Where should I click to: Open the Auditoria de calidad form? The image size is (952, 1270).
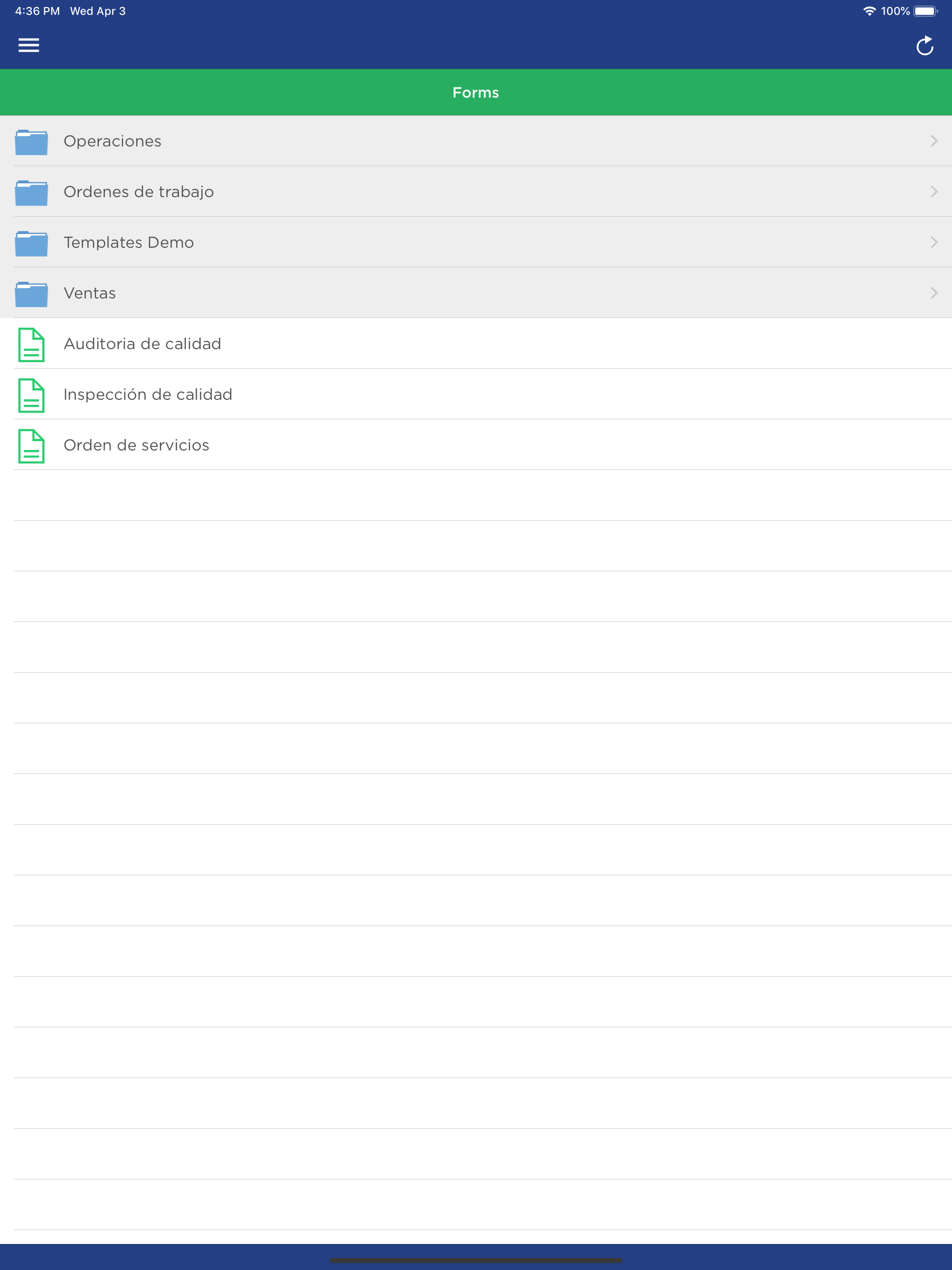476,344
